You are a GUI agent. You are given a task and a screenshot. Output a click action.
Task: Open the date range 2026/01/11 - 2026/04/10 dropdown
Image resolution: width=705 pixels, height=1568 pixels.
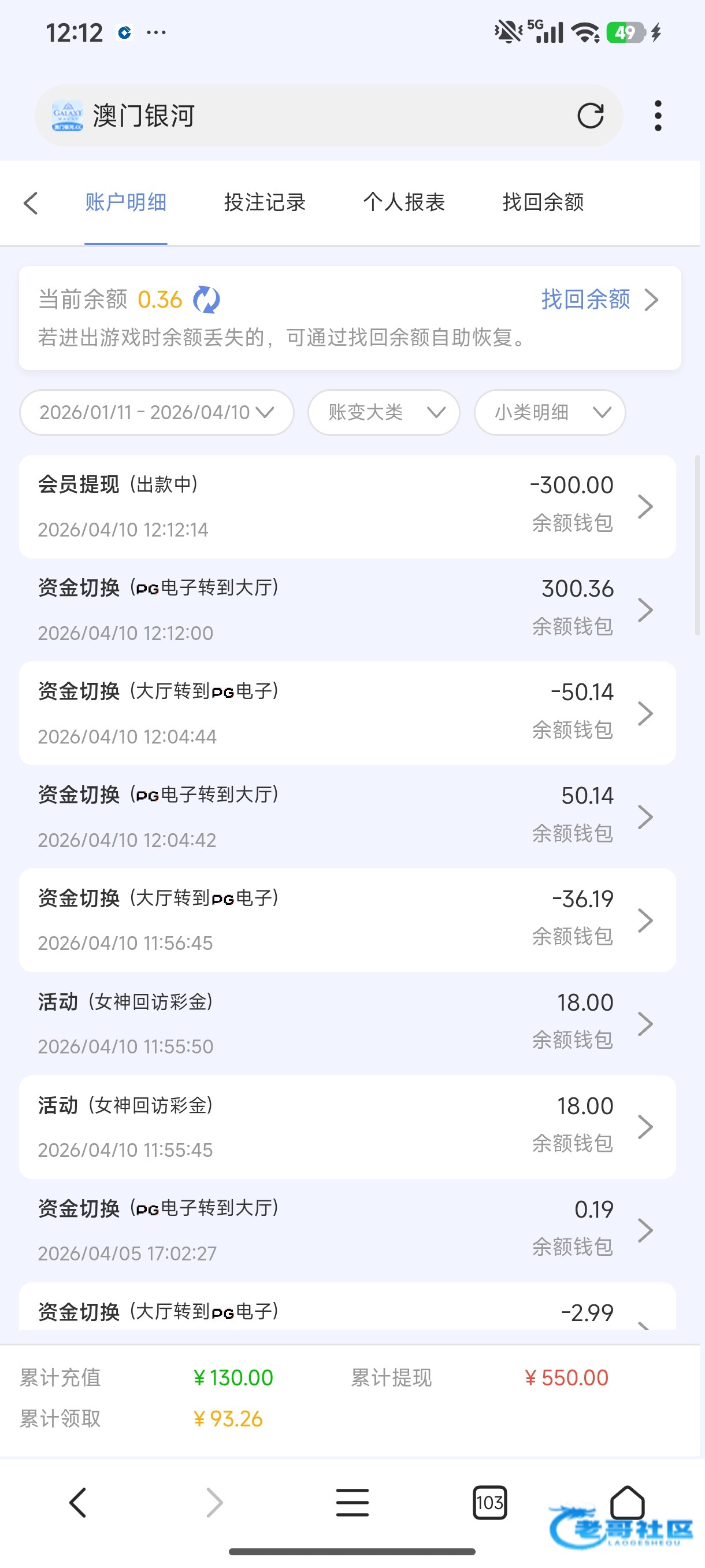point(157,413)
